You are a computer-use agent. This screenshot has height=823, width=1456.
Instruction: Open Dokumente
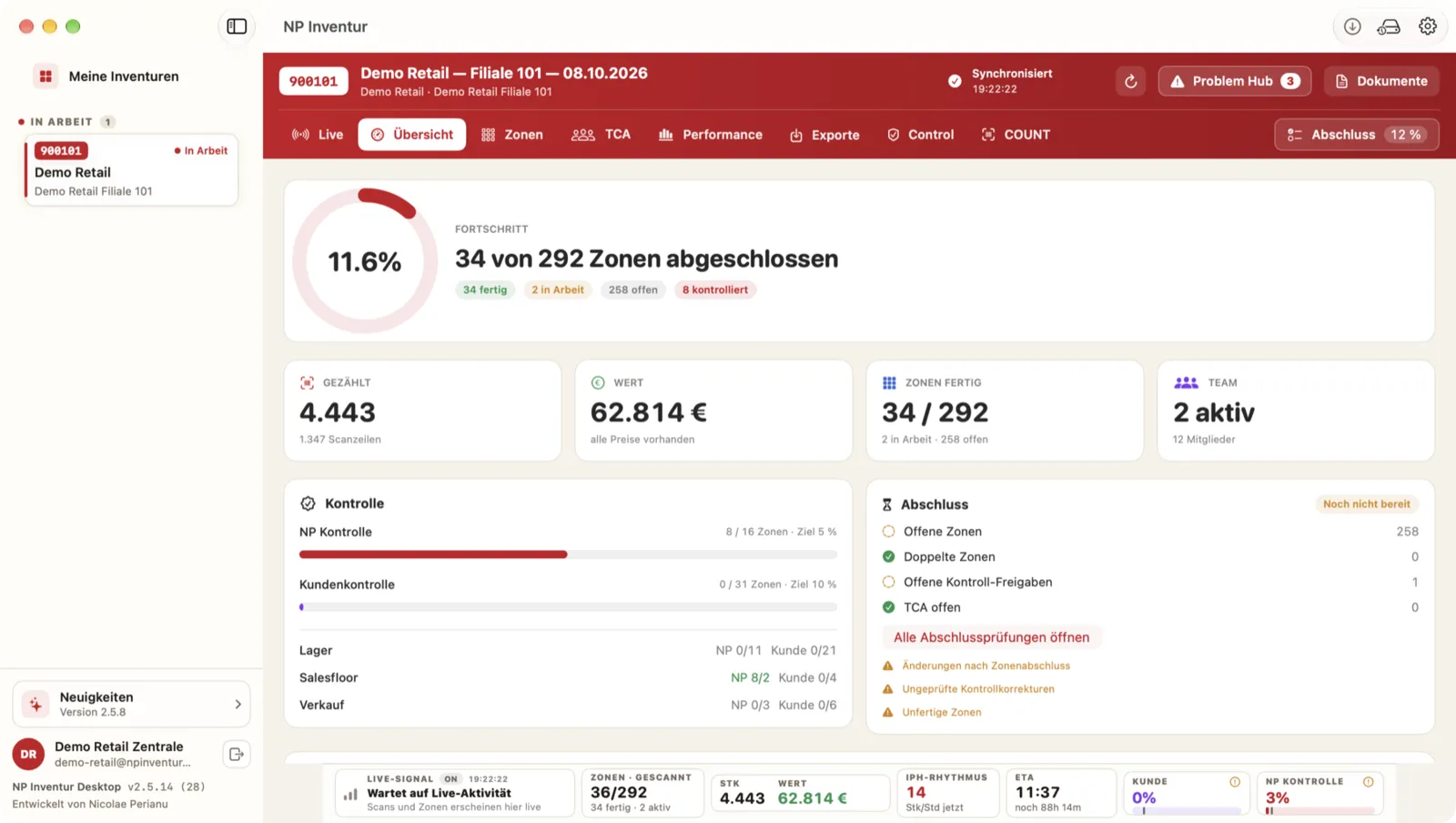(1381, 81)
